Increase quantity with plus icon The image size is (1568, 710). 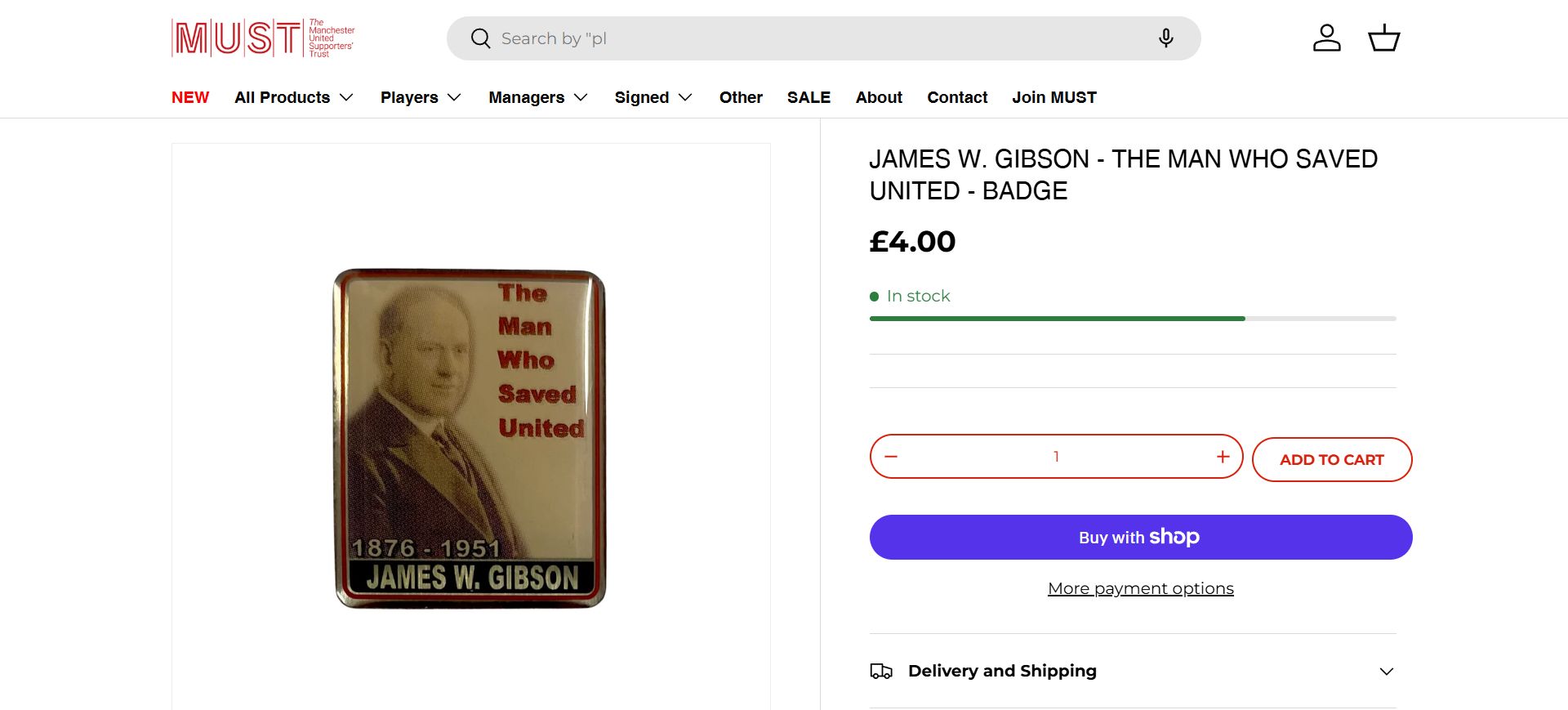(x=1223, y=457)
